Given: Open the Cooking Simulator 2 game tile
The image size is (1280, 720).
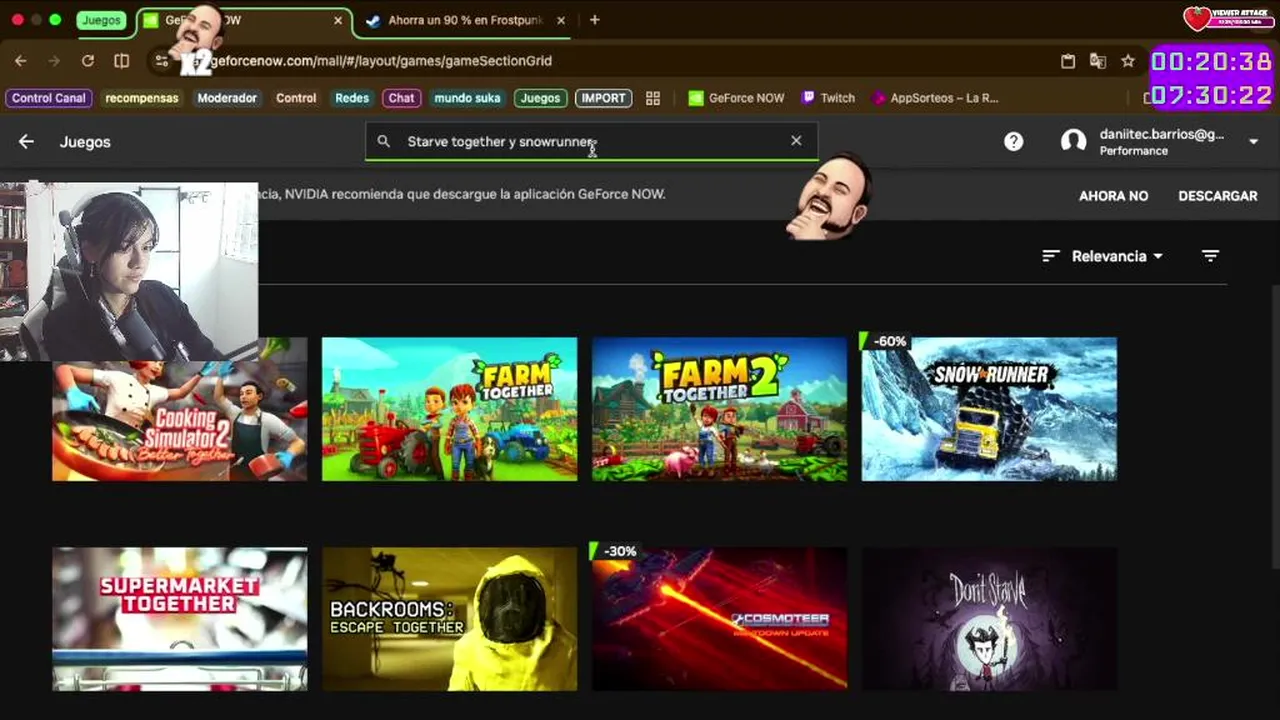Looking at the screenshot, I should pyautogui.click(x=180, y=420).
